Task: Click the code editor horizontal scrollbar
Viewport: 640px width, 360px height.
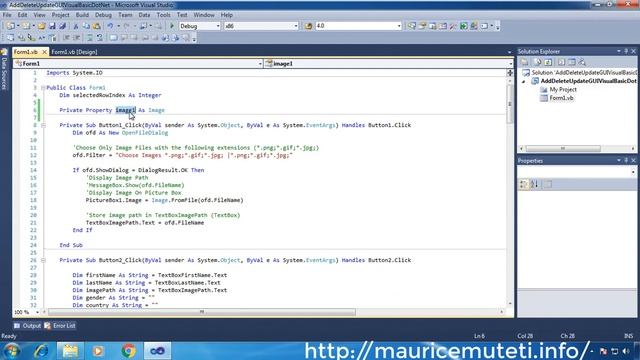Action: click(202, 312)
